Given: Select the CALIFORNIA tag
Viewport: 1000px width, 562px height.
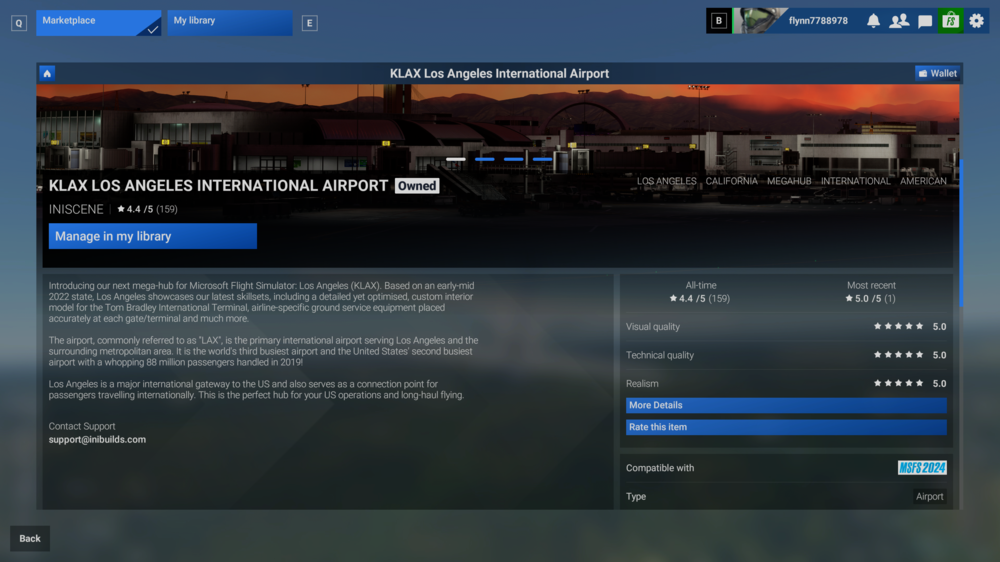Looking at the screenshot, I should [x=731, y=181].
